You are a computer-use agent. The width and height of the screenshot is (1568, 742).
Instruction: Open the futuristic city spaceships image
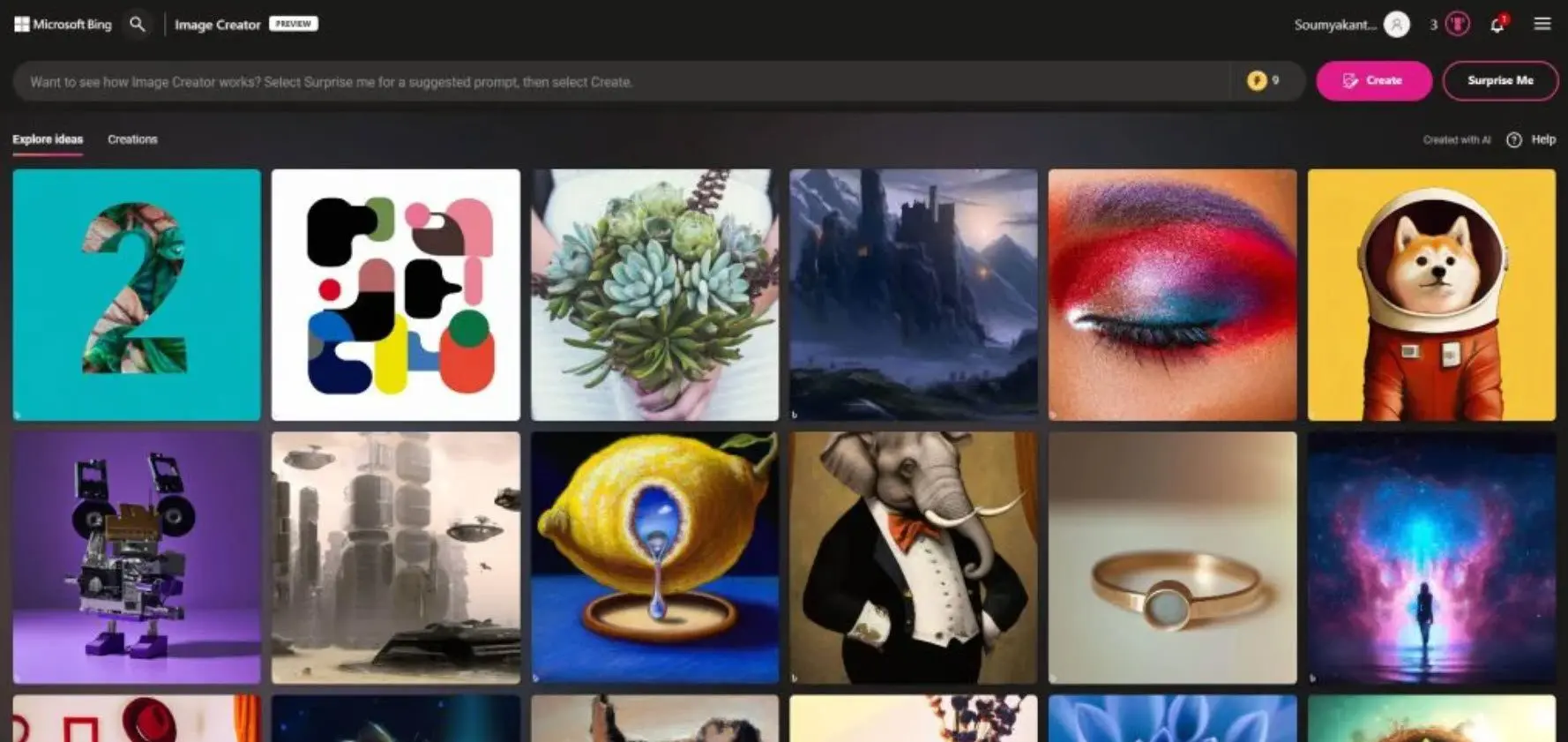pos(396,558)
